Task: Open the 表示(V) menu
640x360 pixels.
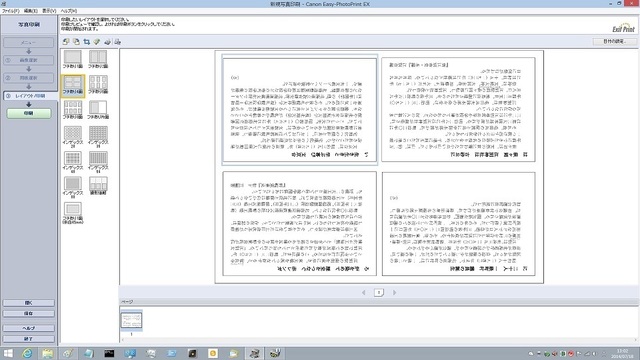Action: (x=49, y=11)
